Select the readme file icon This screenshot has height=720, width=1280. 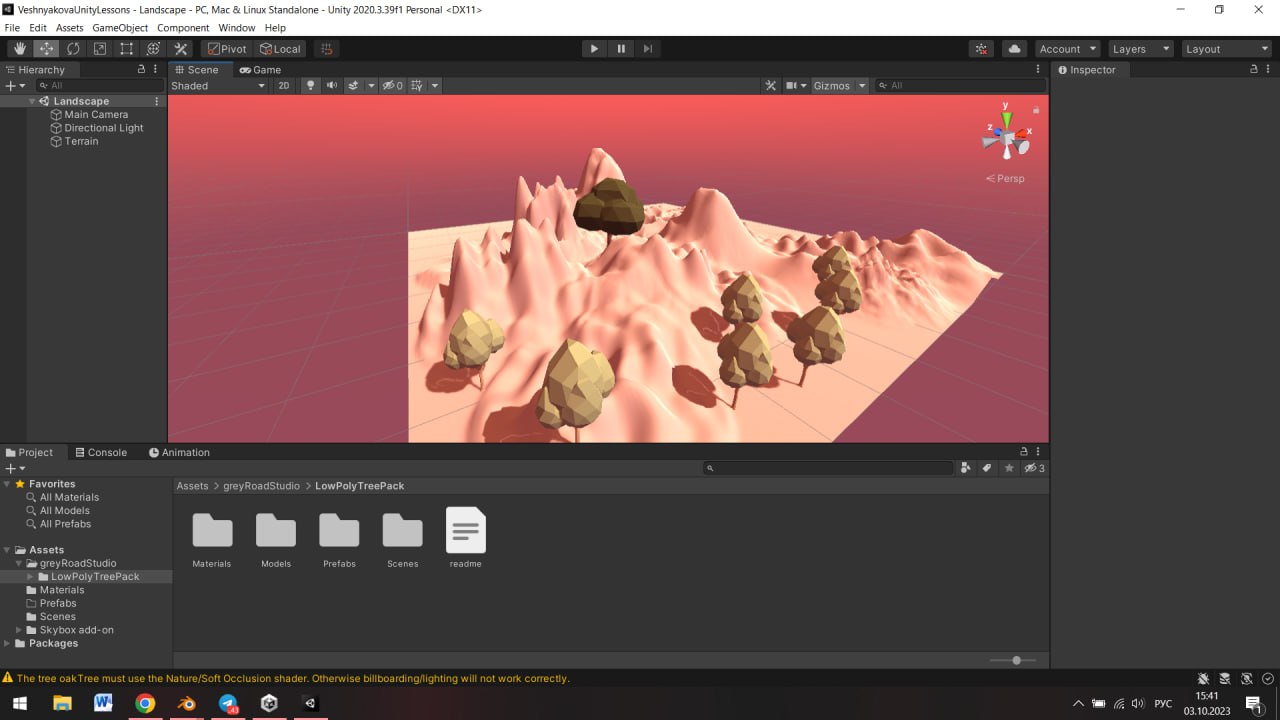click(466, 530)
